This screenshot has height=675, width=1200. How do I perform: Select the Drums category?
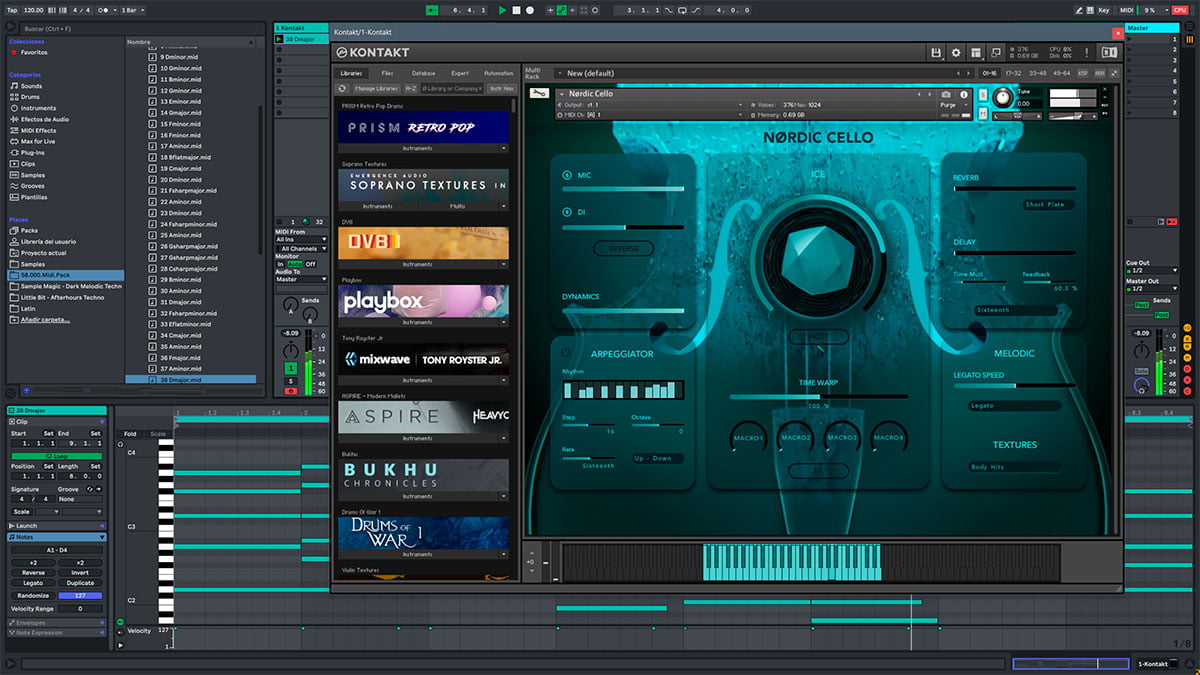click(32, 97)
